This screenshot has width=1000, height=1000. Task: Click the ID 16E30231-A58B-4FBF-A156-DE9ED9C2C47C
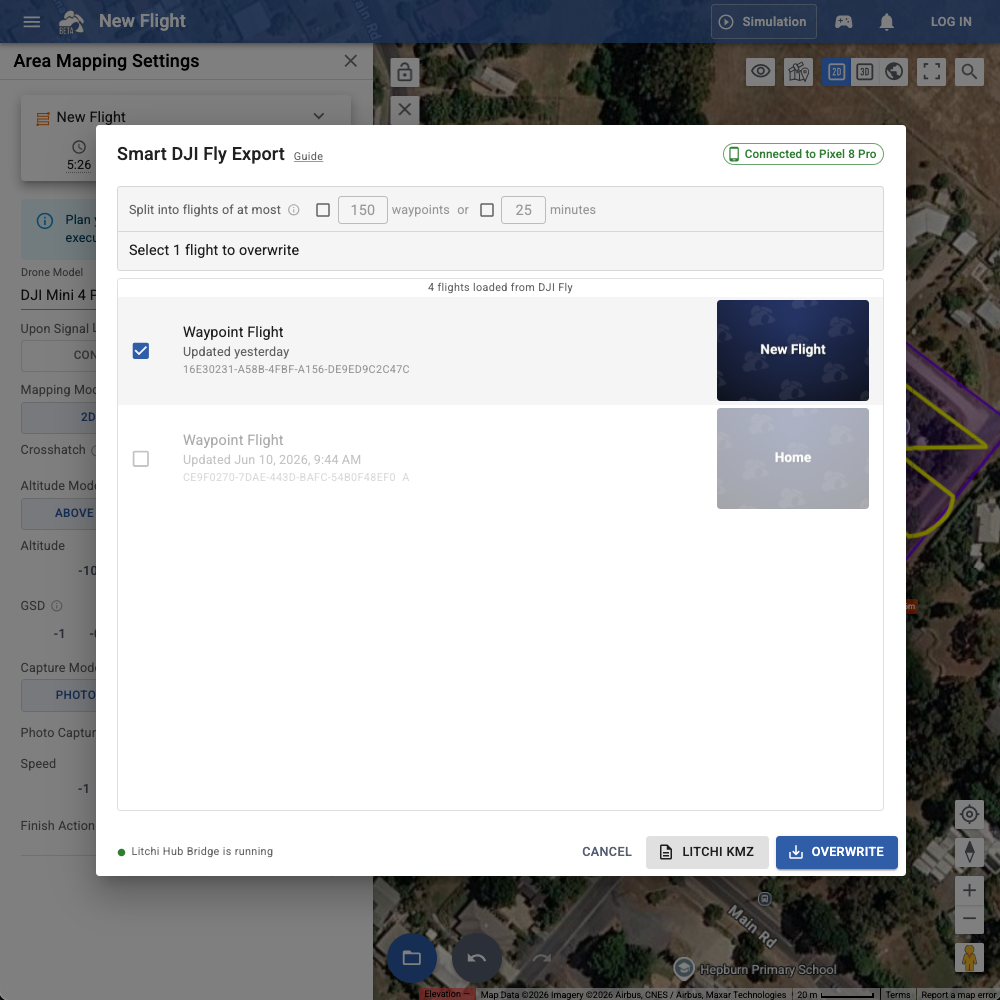(x=296, y=369)
